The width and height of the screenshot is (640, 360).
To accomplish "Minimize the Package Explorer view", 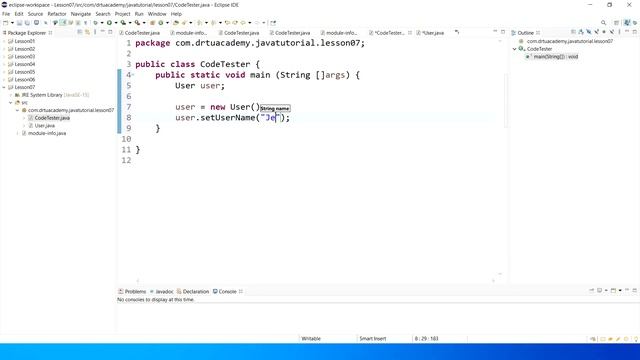I will tap(103, 32).
